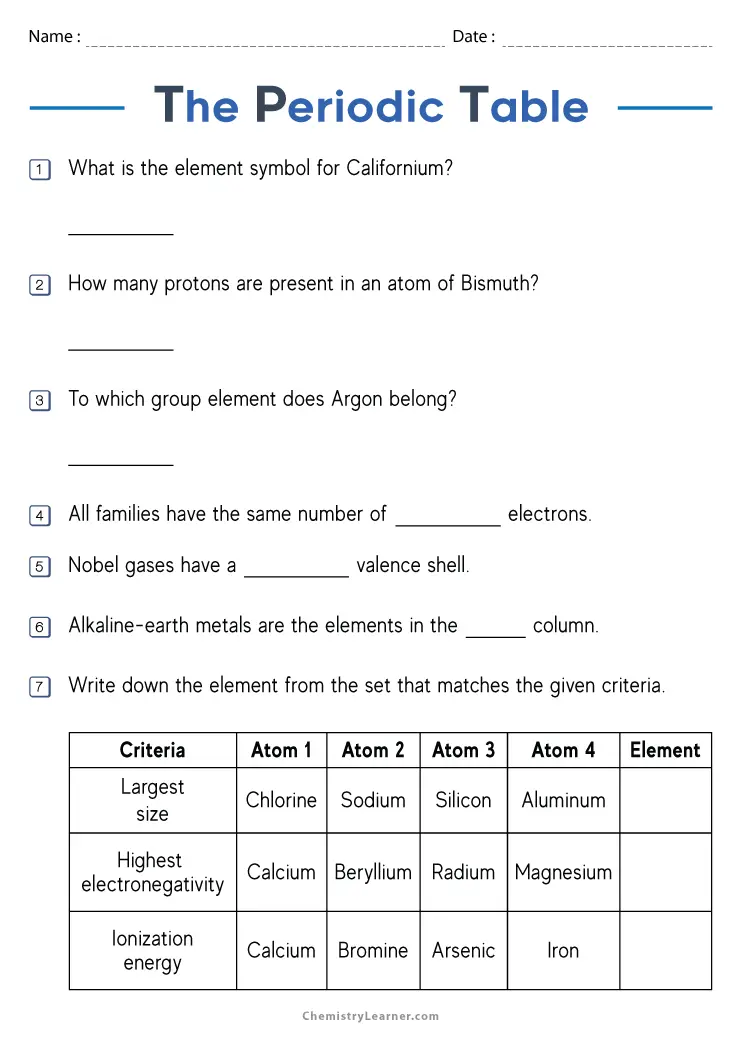Click the number 5 question box
Viewport: 742px width, 1050px height.
pos(40,567)
